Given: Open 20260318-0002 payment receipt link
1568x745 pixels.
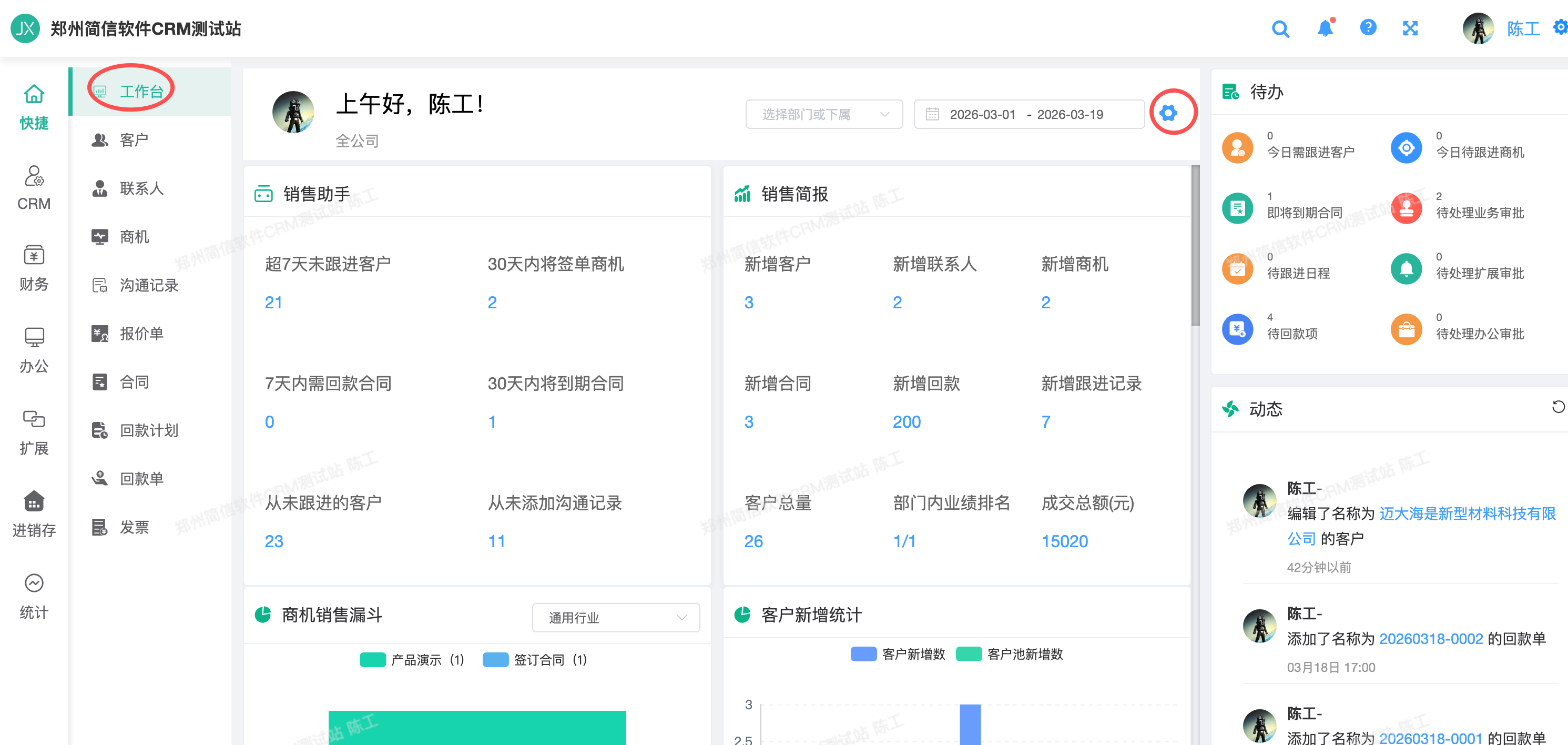Looking at the screenshot, I should [1430, 638].
